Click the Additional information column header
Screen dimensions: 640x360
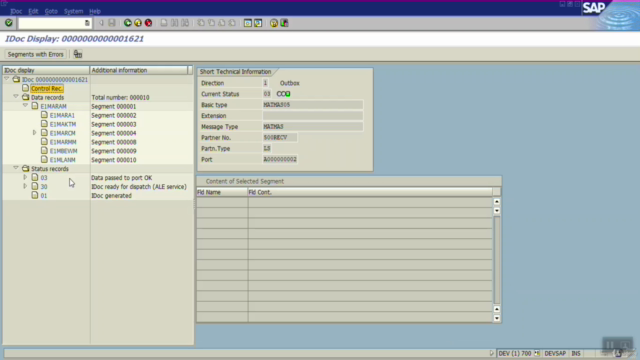coord(138,70)
